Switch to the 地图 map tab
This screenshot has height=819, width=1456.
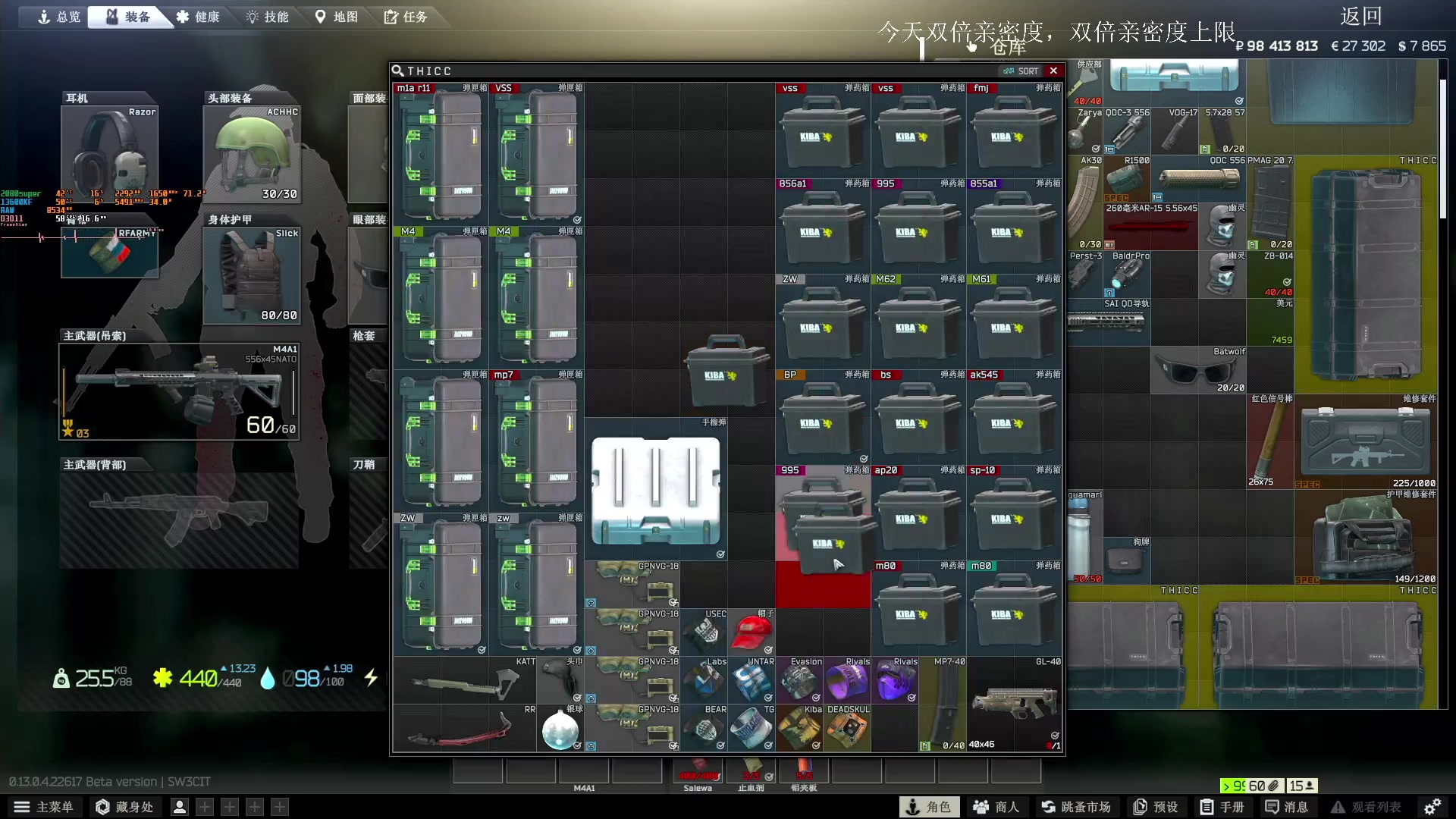[x=336, y=17]
